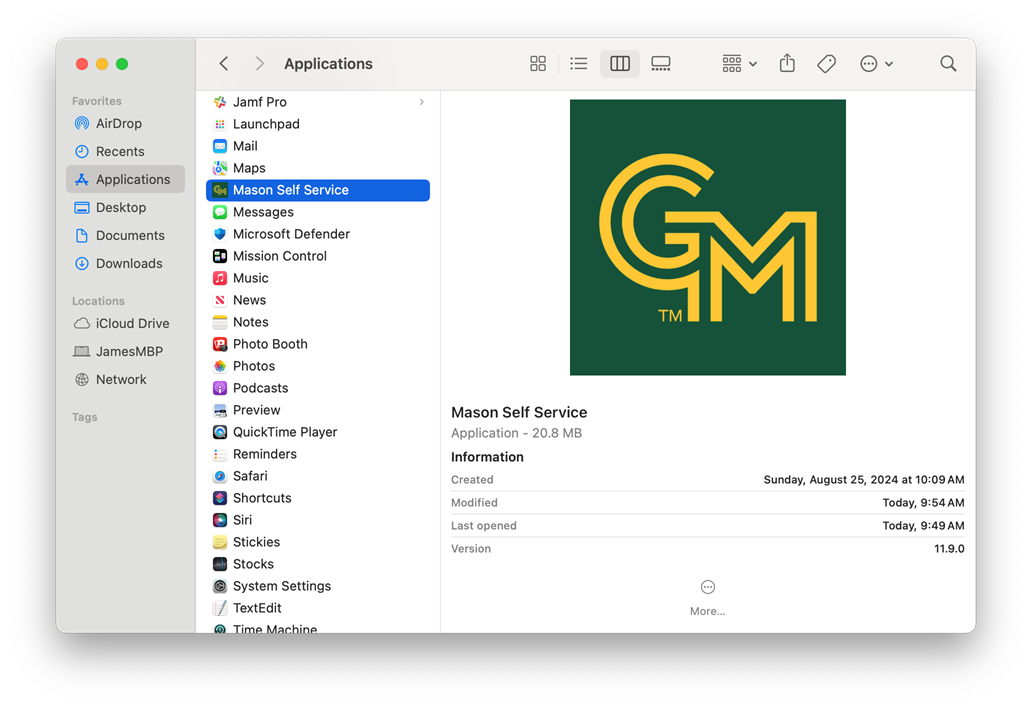The width and height of the screenshot is (1032, 707).
Task: Select the Notes app icon
Action: (220, 322)
